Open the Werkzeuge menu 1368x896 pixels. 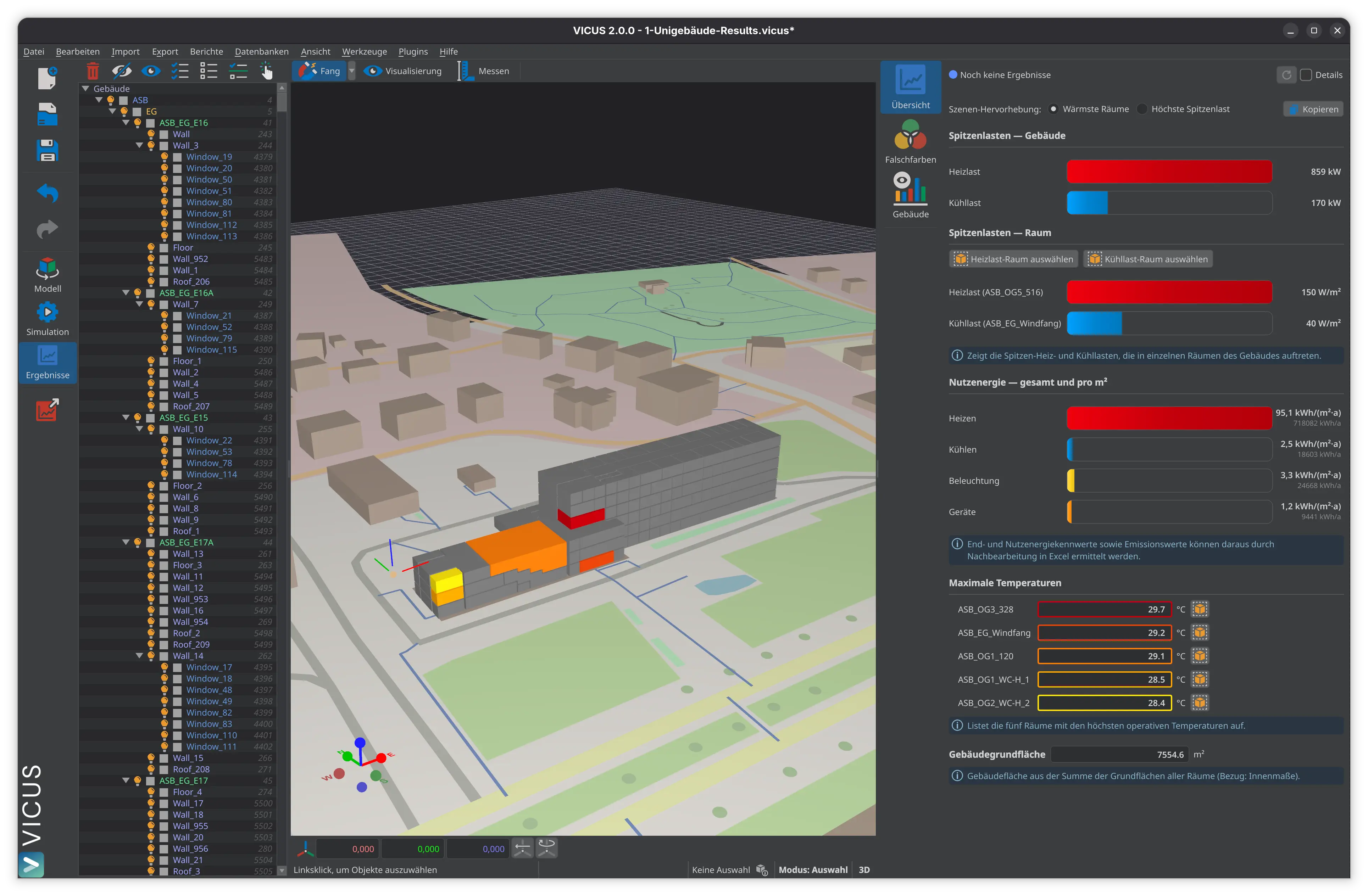(x=365, y=52)
